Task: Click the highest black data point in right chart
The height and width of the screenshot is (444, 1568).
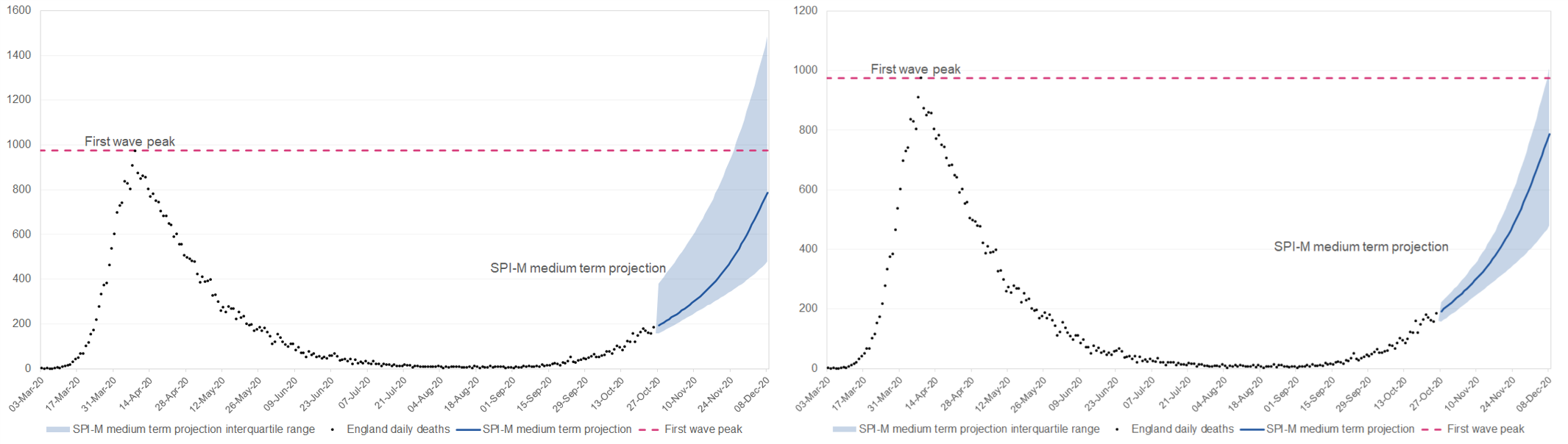Action: [920, 77]
